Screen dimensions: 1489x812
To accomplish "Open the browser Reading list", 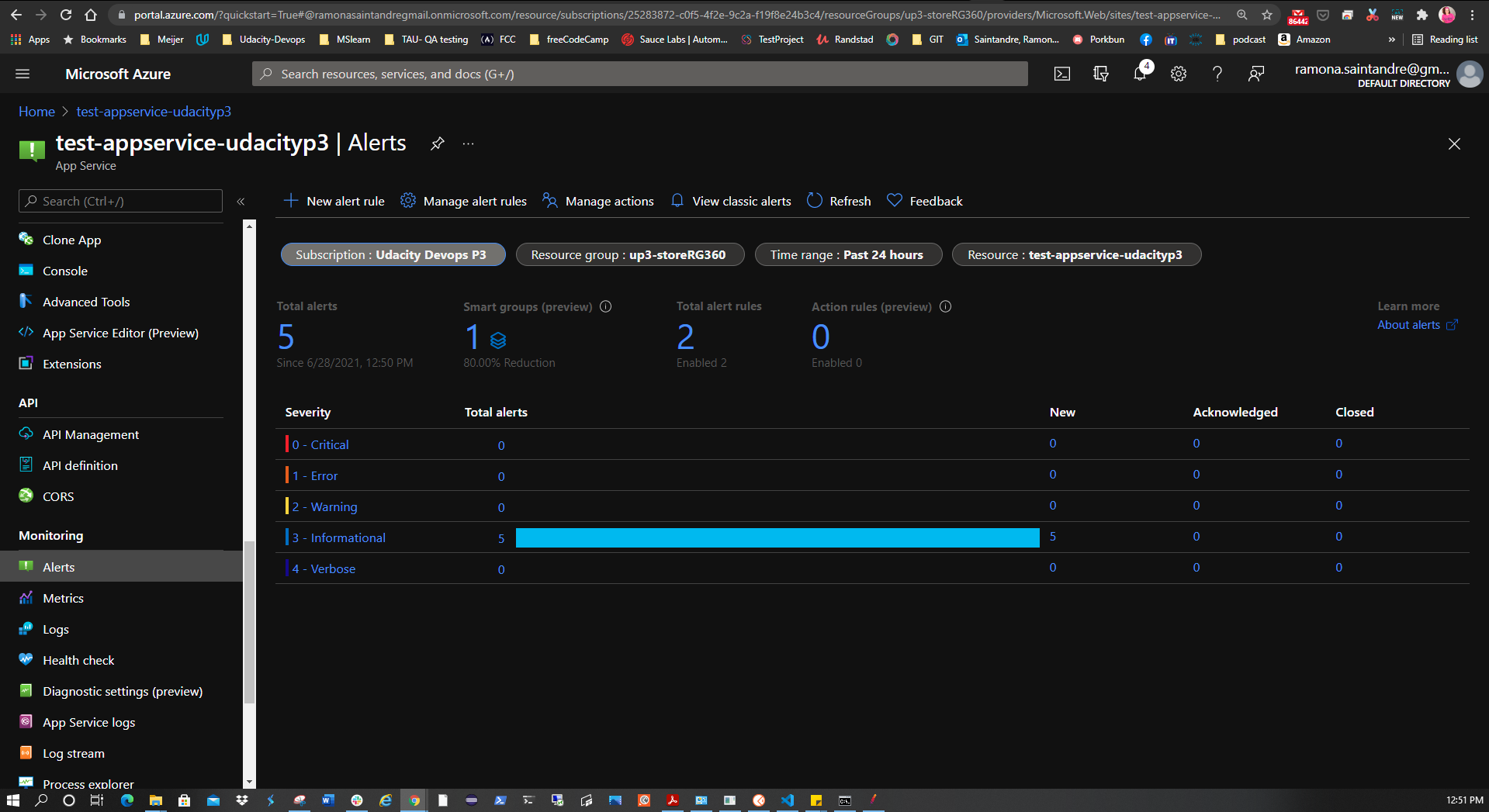I will (1445, 40).
